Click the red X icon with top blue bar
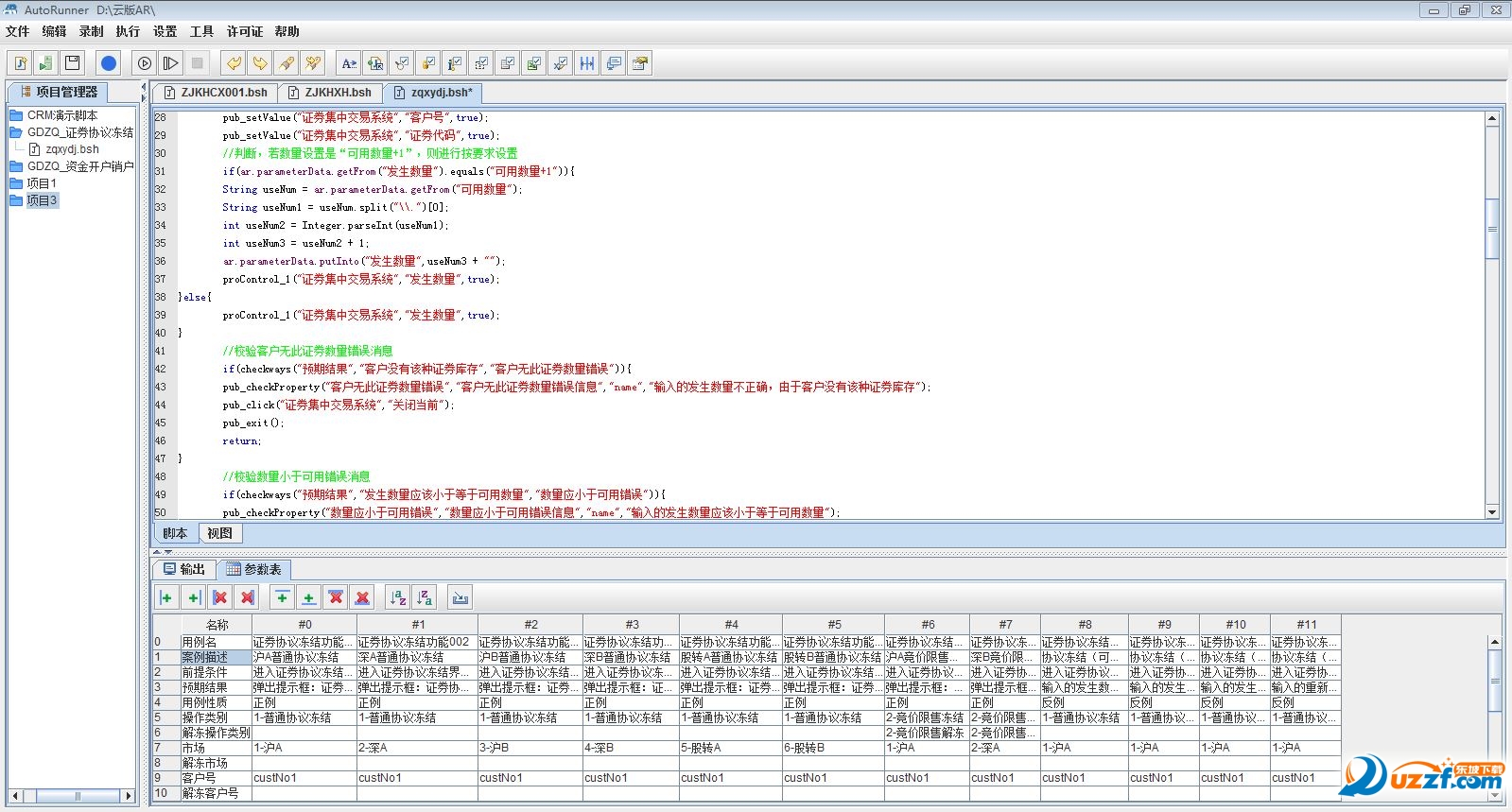Screen dimensions: 1512x812 click(x=336, y=597)
